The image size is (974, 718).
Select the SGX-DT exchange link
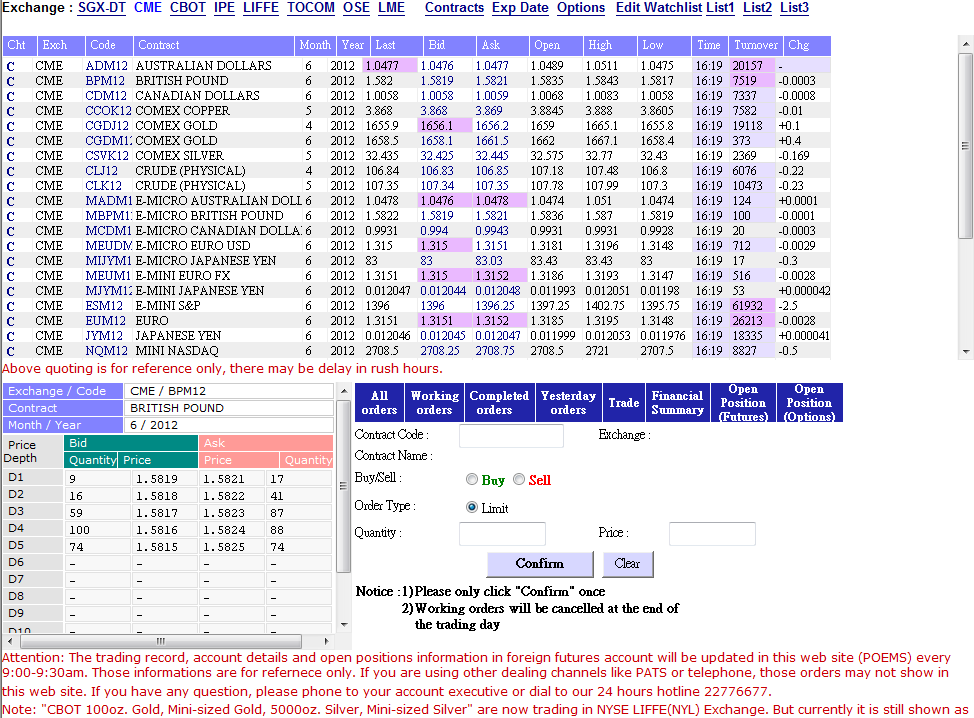[102, 8]
